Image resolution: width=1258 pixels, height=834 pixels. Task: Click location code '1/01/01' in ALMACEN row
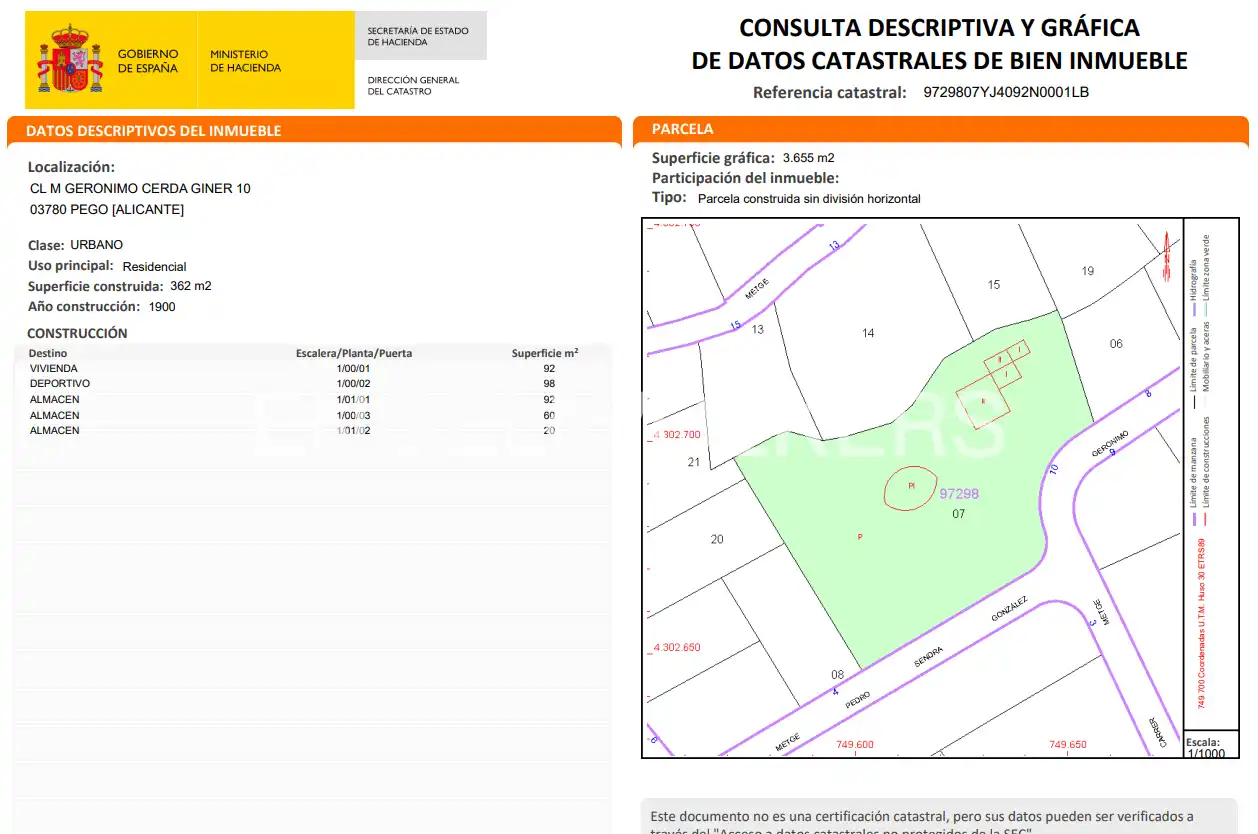click(354, 400)
